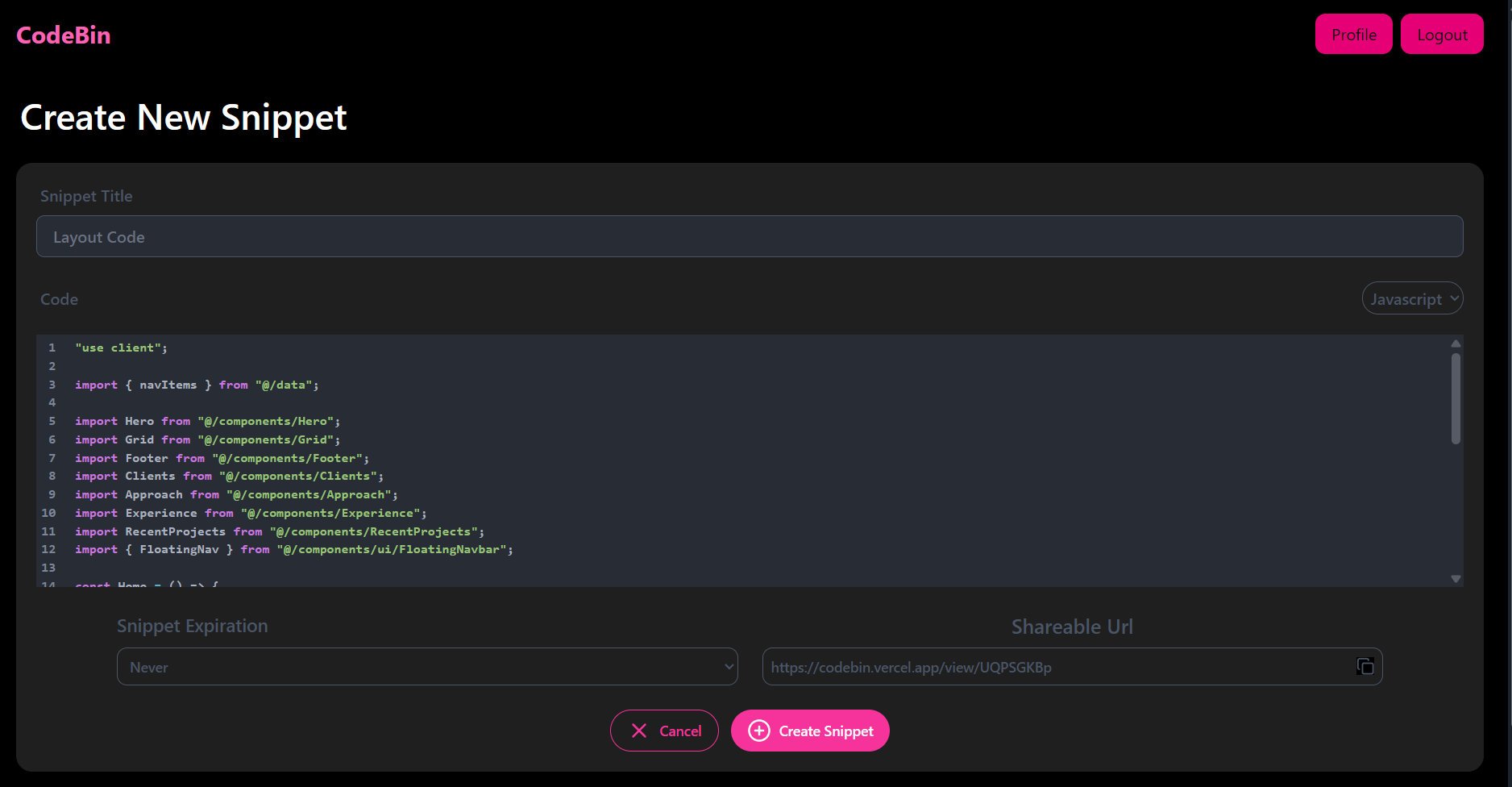Click the X icon in the Cancel button
The width and height of the screenshot is (1512, 787).
[x=639, y=731]
